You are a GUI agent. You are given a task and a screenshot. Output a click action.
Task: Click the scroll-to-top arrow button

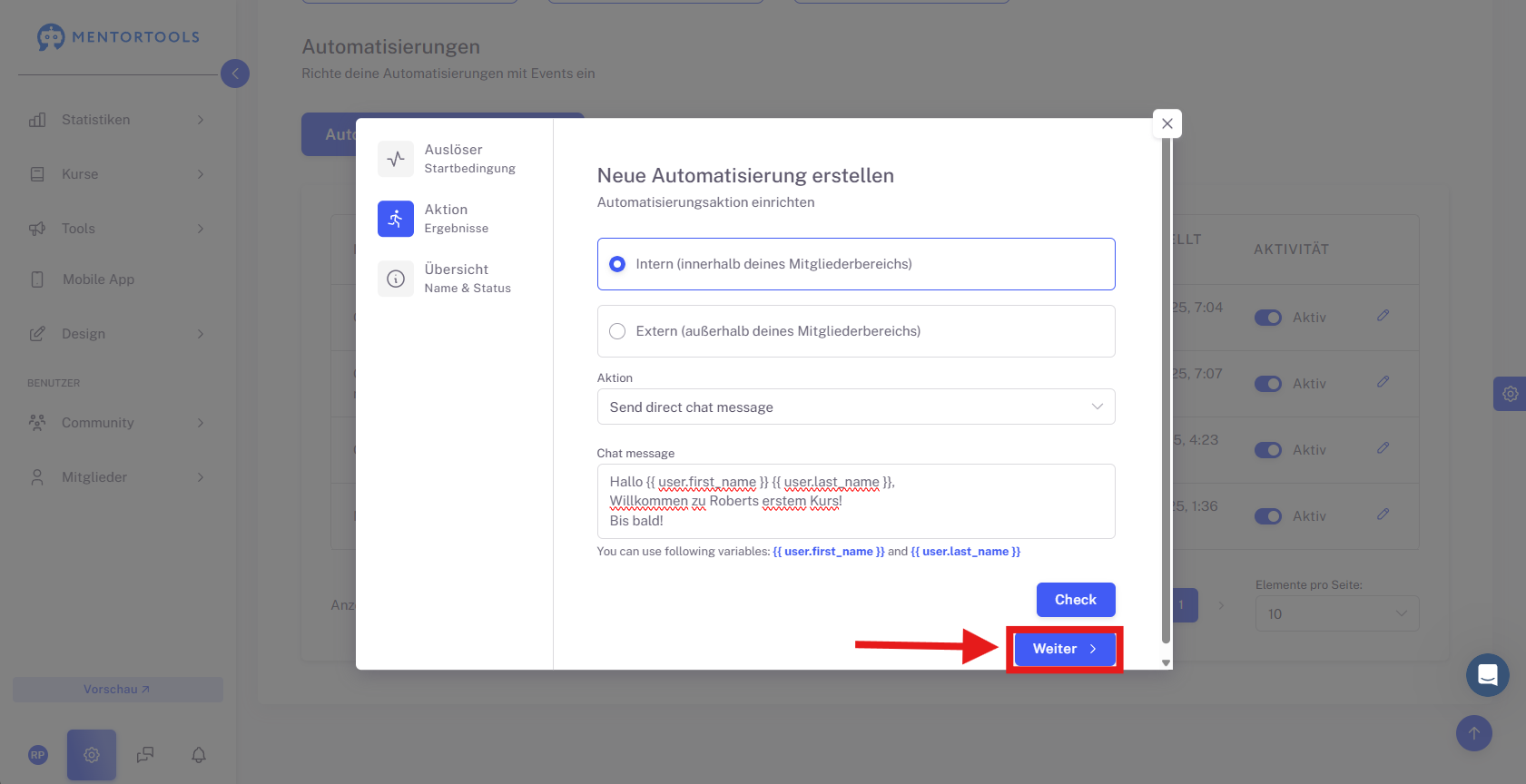pyautogui.click(x=1474, y=733)
